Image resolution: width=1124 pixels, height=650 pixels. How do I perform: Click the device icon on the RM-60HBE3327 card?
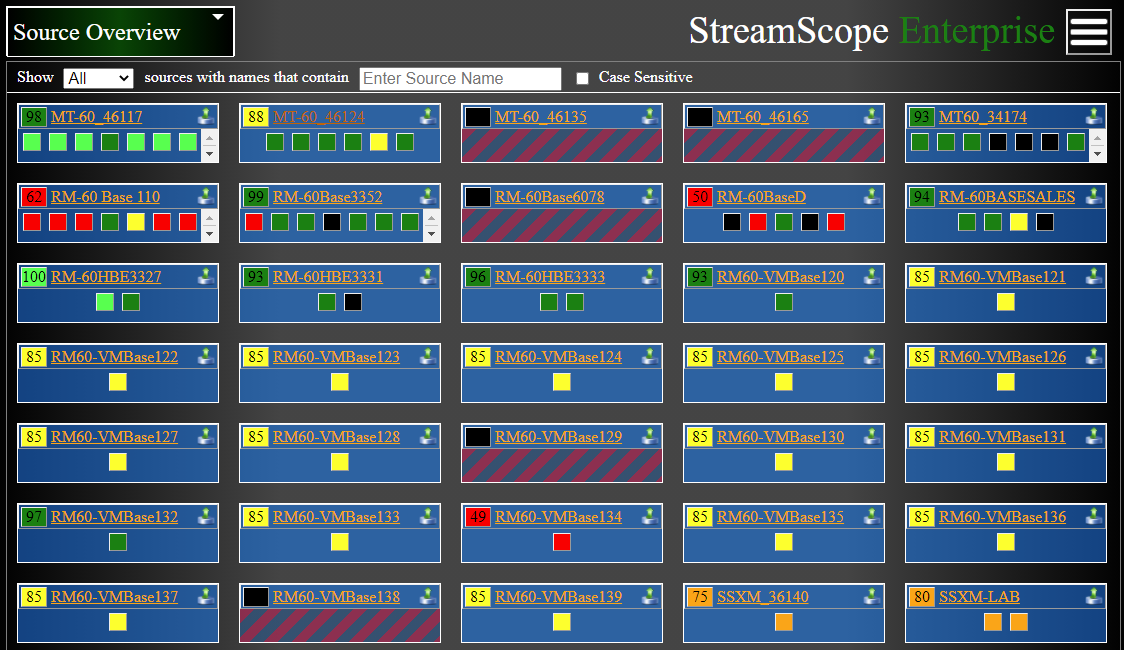click(x=207, y=276)
